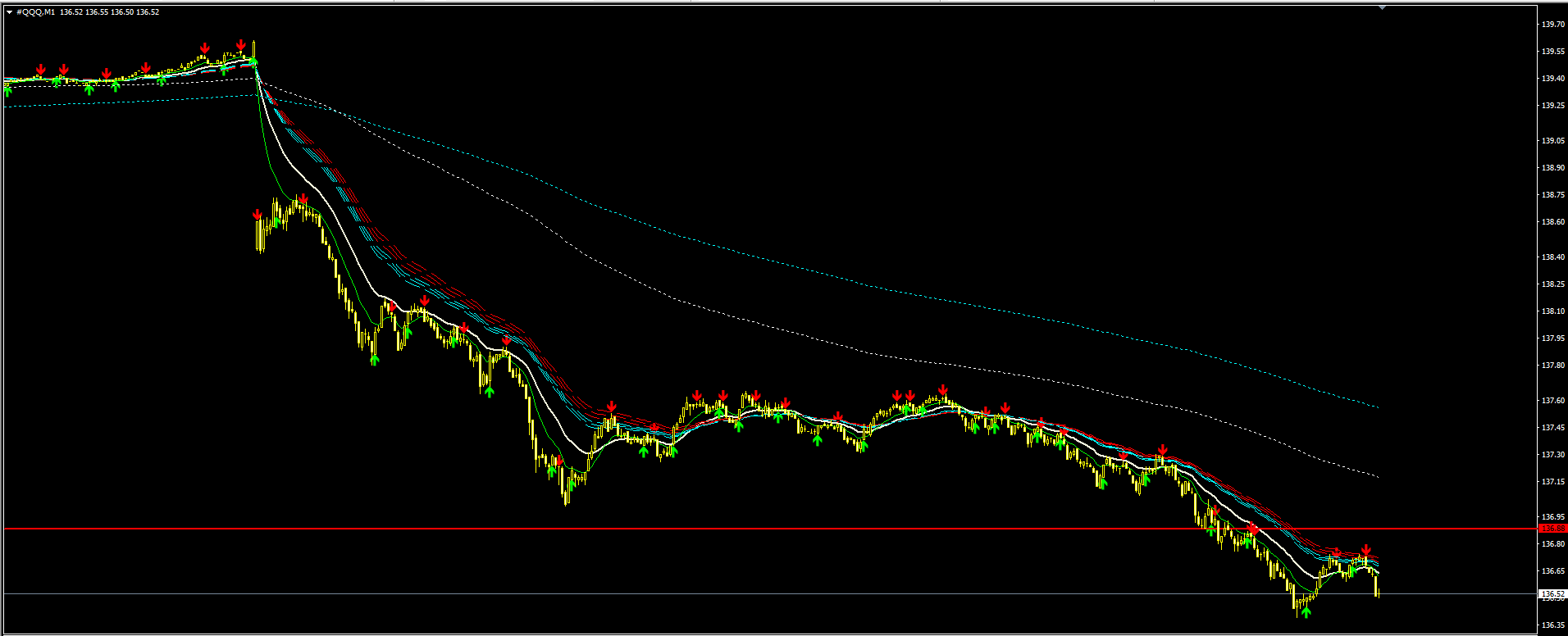
Task: Click the white 136.52 current price tag
Action: [x=1552, y=593]
